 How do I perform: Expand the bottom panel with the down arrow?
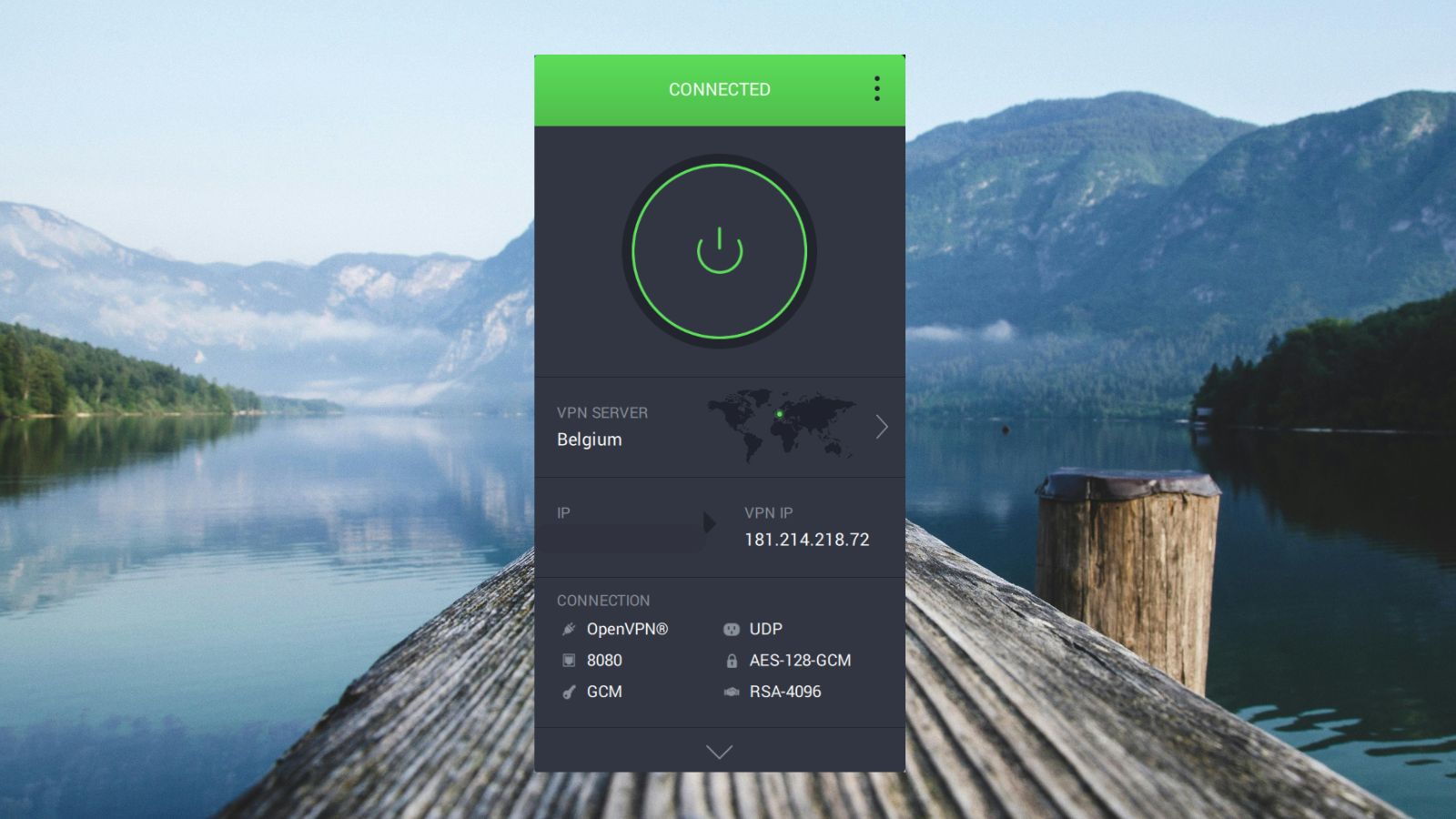click(720, 752)
